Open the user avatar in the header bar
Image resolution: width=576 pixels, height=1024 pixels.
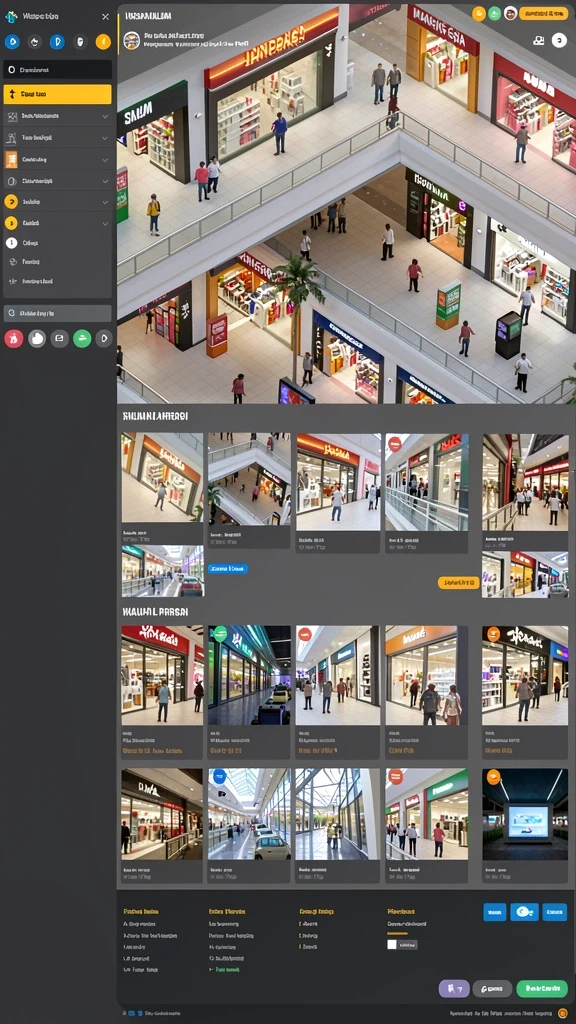point(511,13)
